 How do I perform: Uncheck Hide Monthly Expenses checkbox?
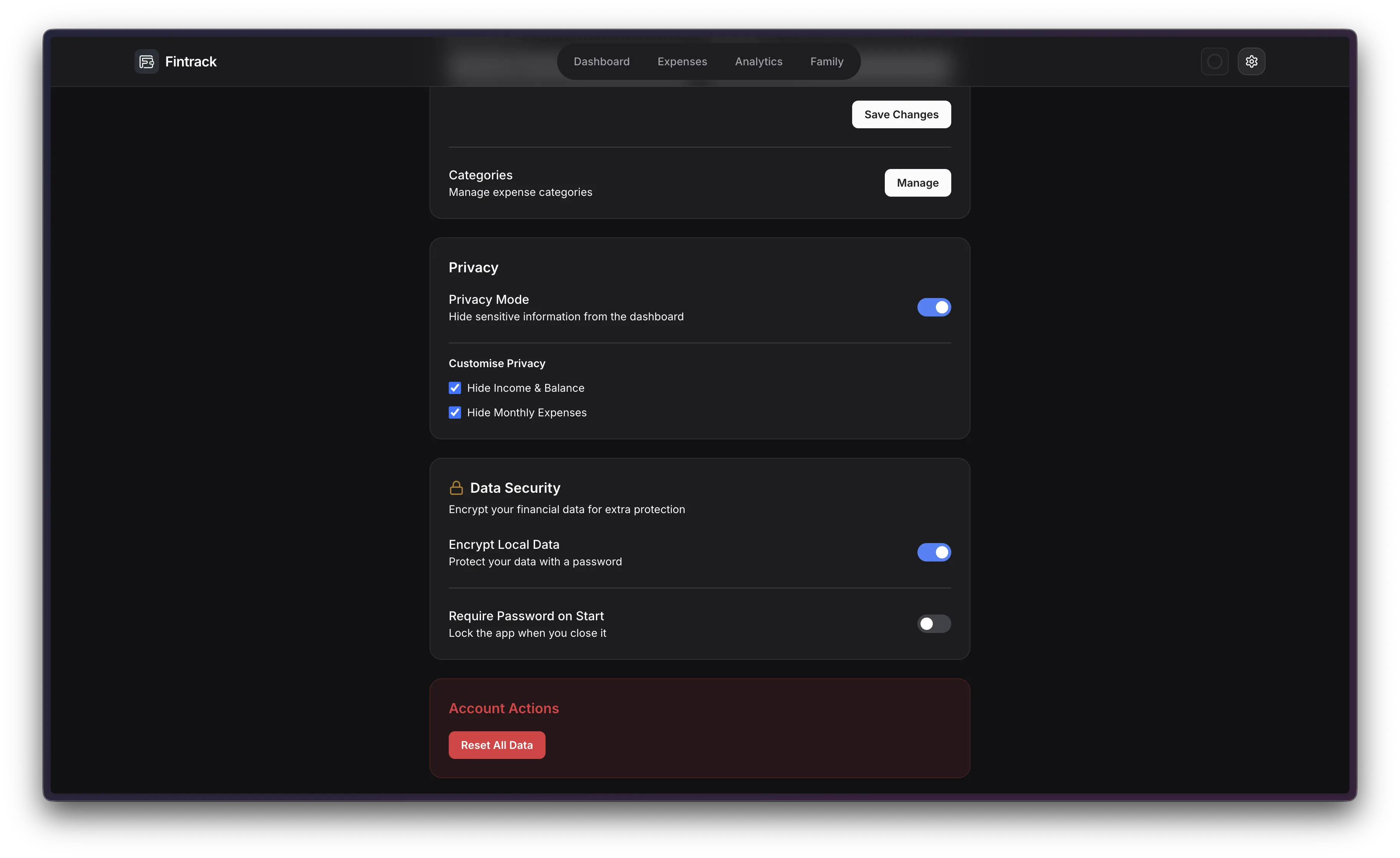click(x=455, y=412)
